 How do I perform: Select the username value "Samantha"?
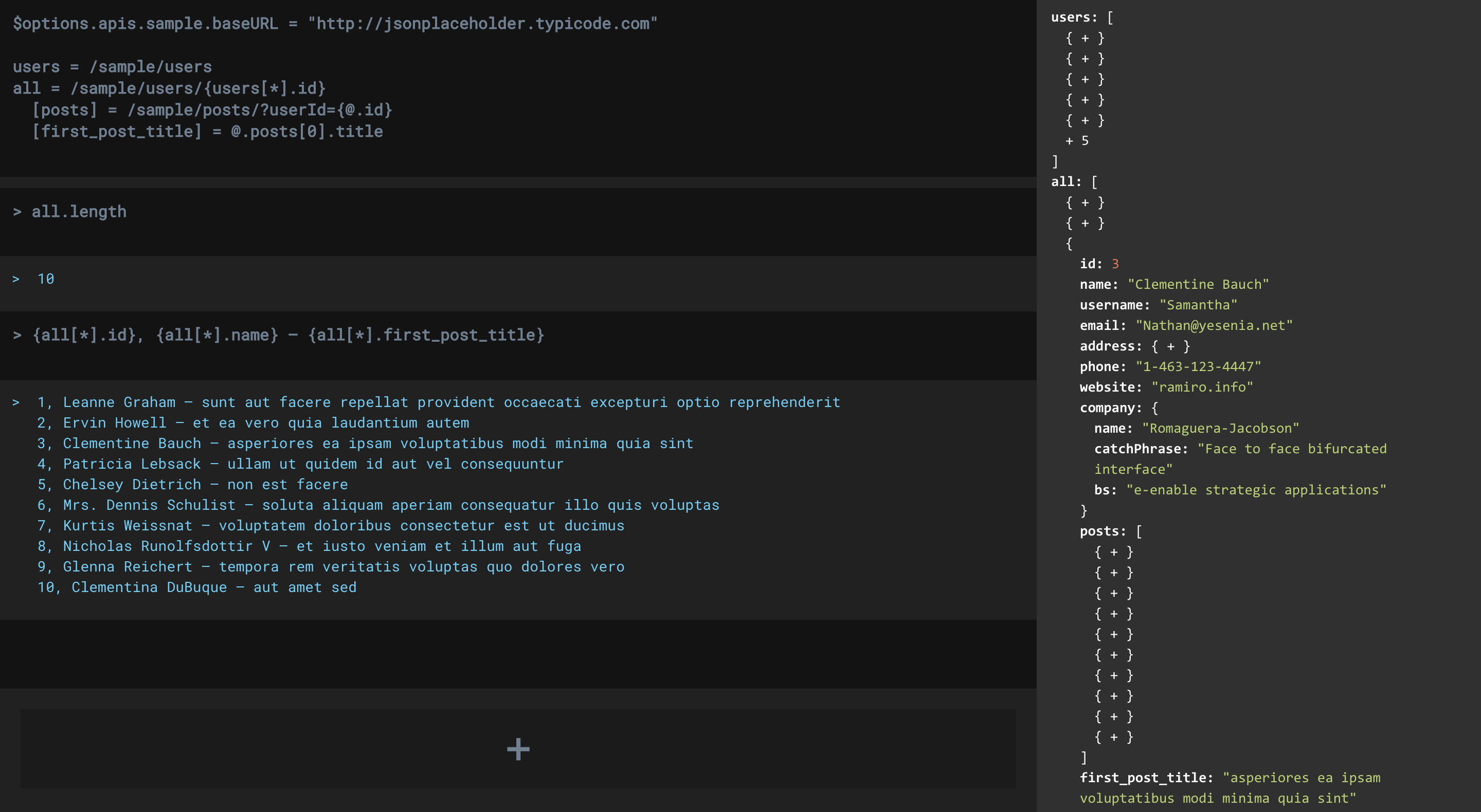point(1198,305)
